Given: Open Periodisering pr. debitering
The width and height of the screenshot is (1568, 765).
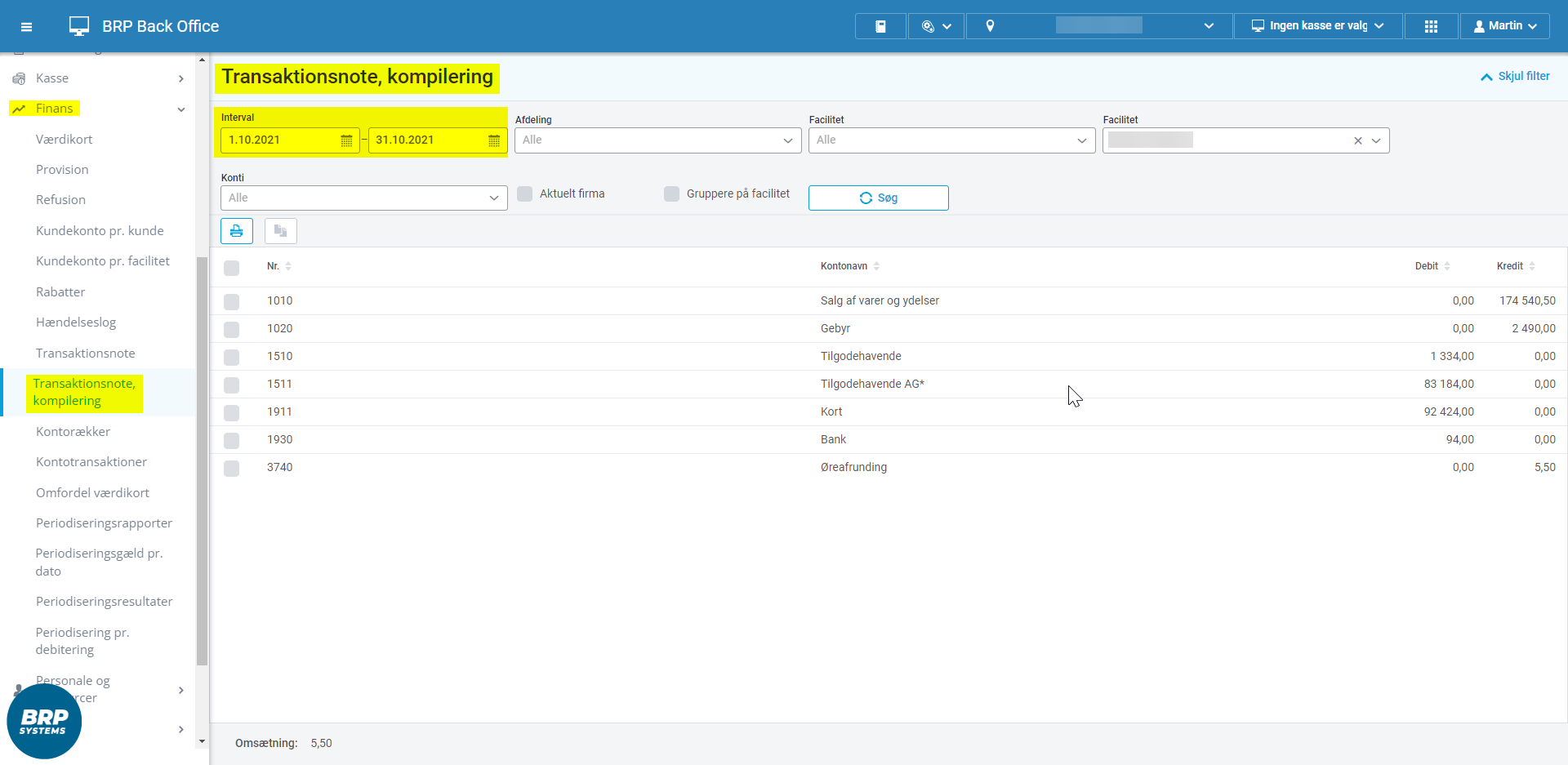Looking at the screenshot, I should [x=82, y=641].
